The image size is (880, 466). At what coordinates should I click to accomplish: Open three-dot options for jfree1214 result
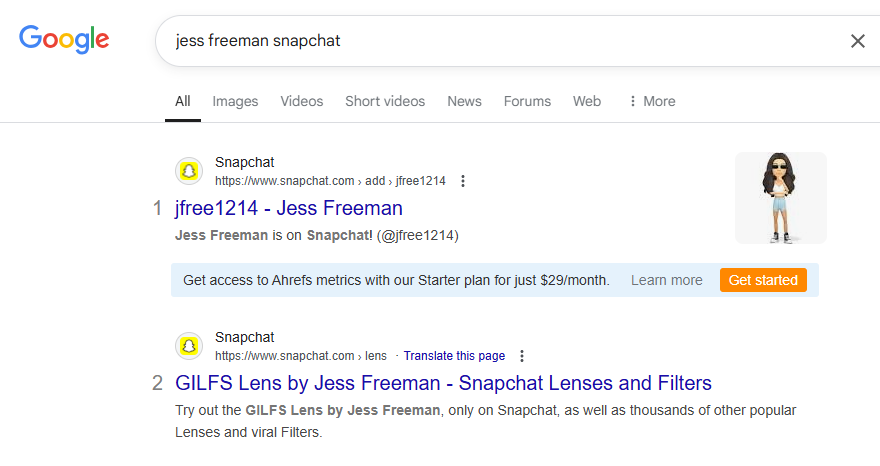click(x=462, y=181)
